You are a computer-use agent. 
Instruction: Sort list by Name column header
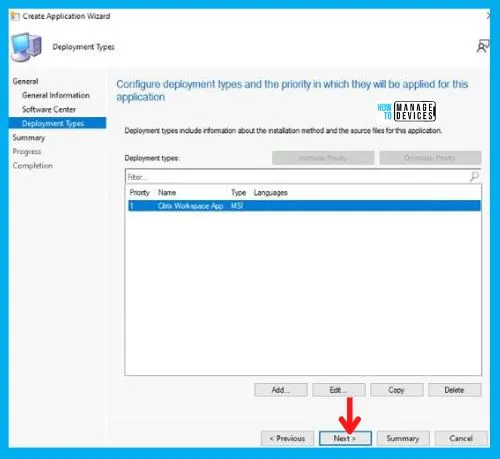pyautogui.click(x=167, y=192)
